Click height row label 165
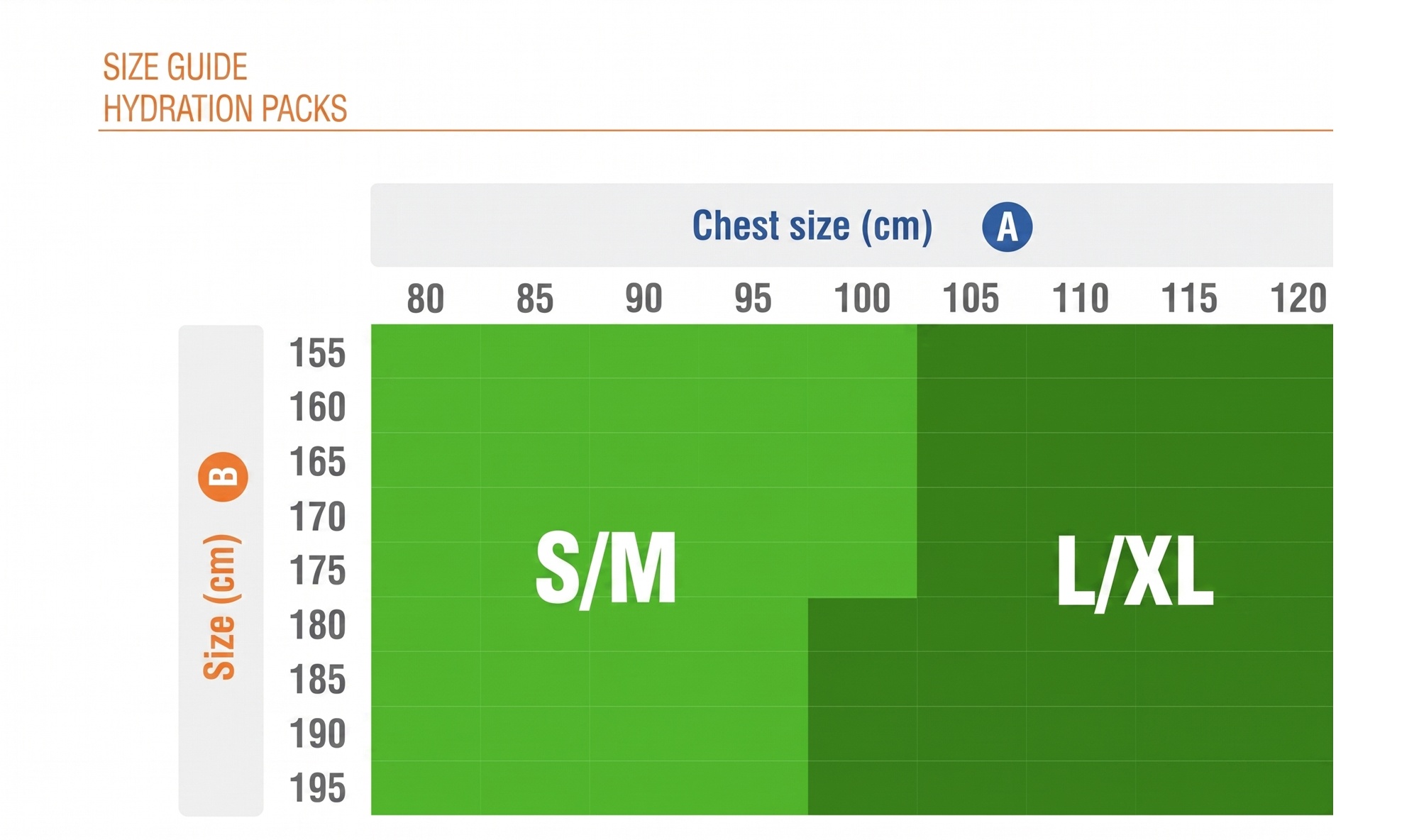Viewport: 1419px width, 840px height. 317,462
